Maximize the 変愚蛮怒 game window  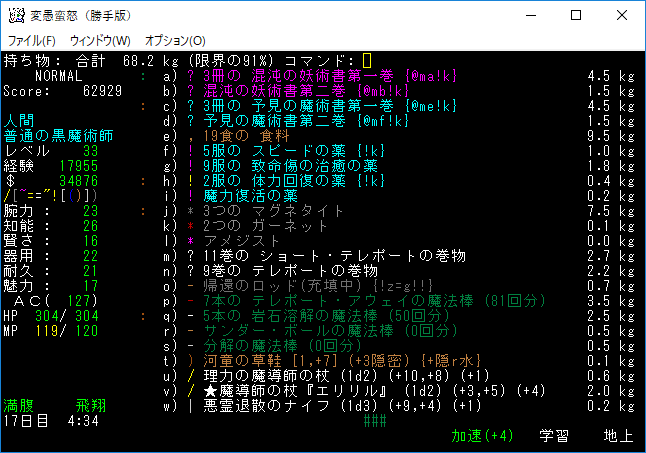click(x=576, y=16)
